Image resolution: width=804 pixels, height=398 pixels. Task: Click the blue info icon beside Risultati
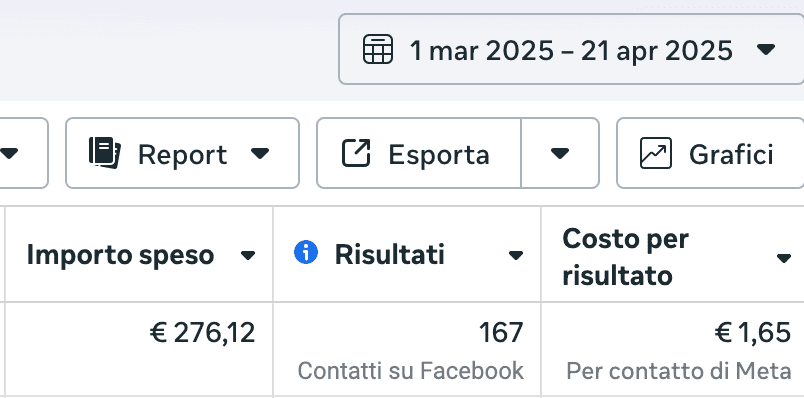tap(306, 253)
